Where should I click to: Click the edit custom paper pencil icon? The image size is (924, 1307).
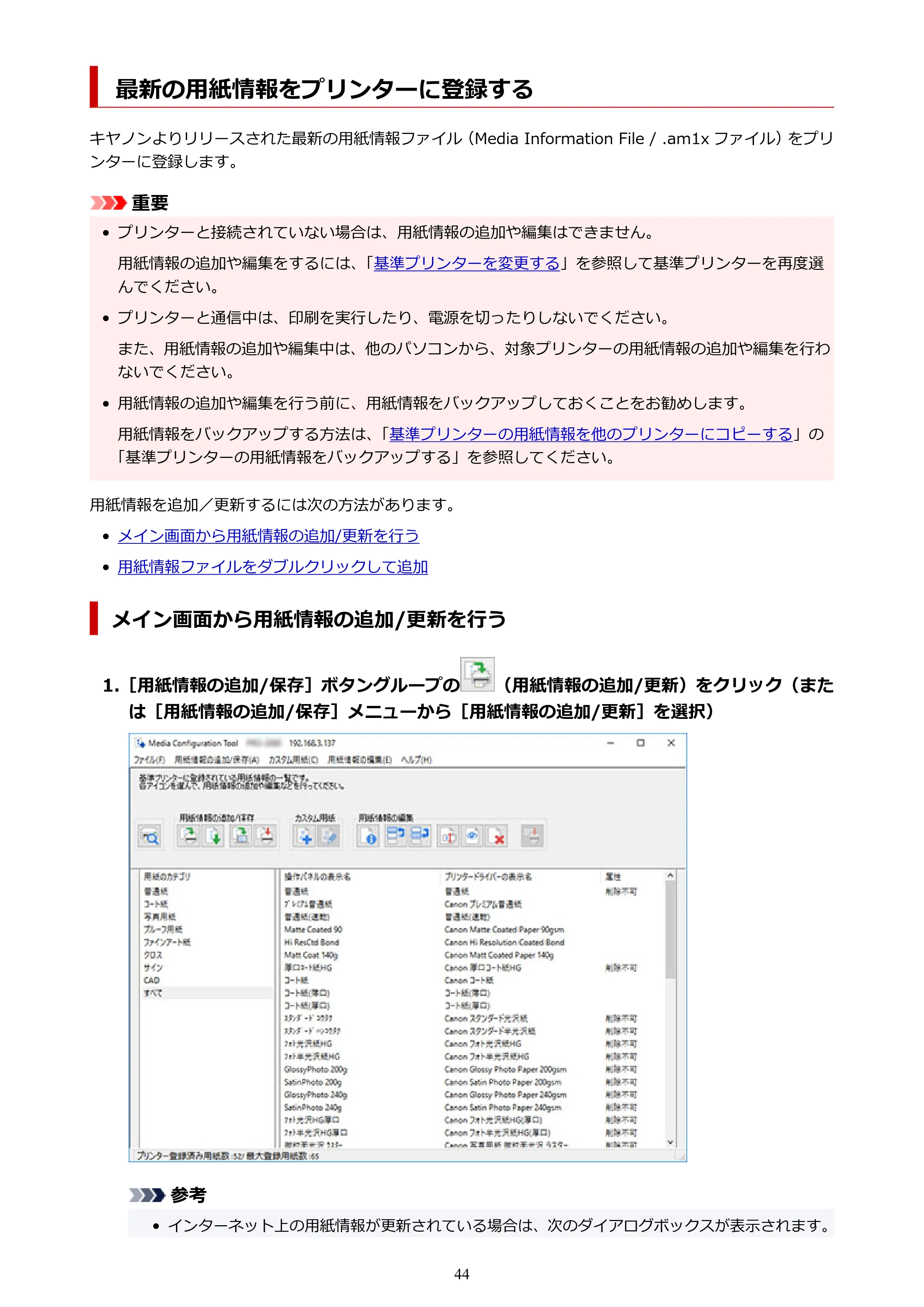(x=329, y=836)
